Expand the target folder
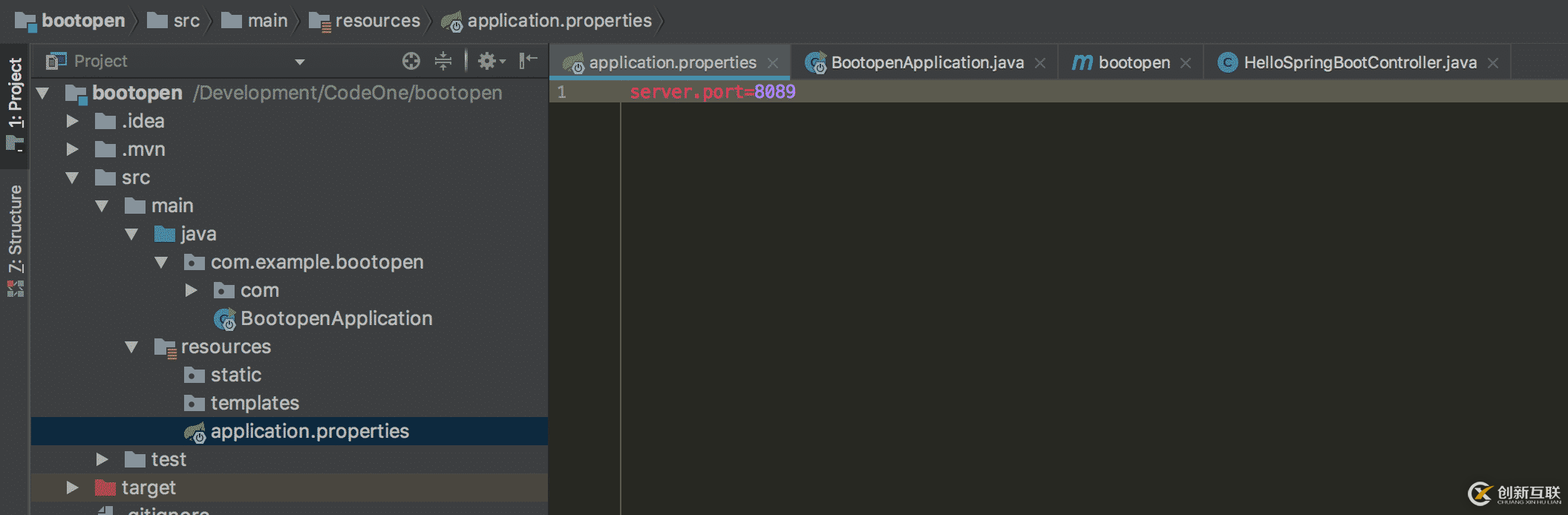1568x515 pixels. coord(72,488)
